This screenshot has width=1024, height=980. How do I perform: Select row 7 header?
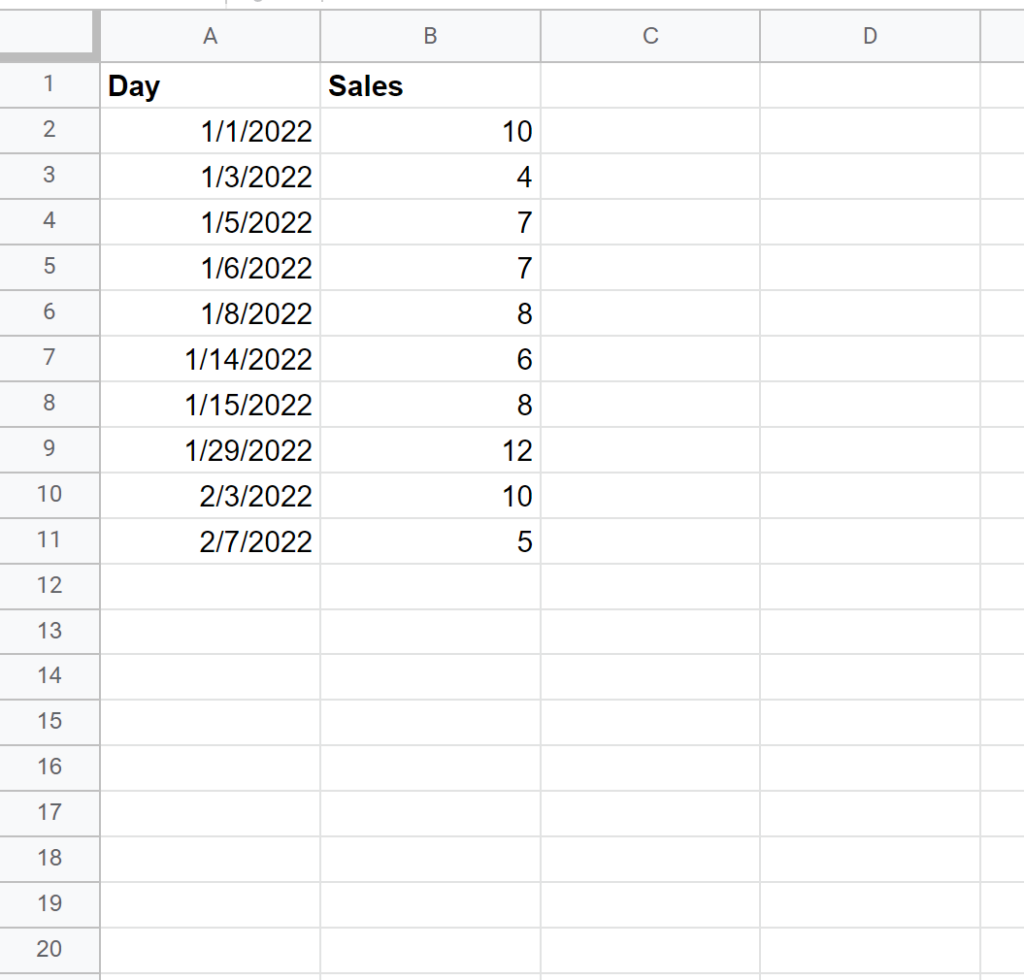(x=50, y=358)
